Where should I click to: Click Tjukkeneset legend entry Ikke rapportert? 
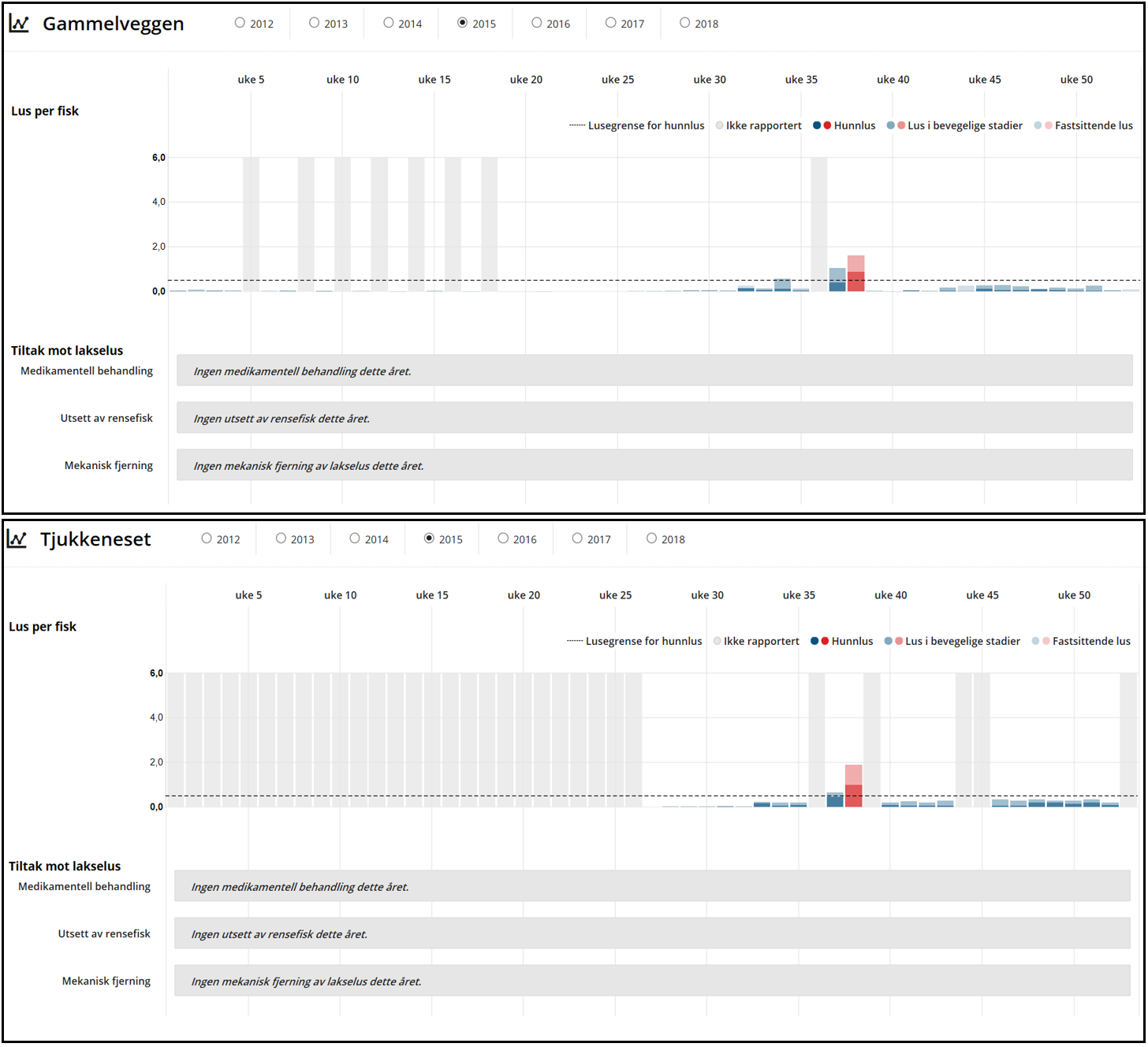coord(756,641)
